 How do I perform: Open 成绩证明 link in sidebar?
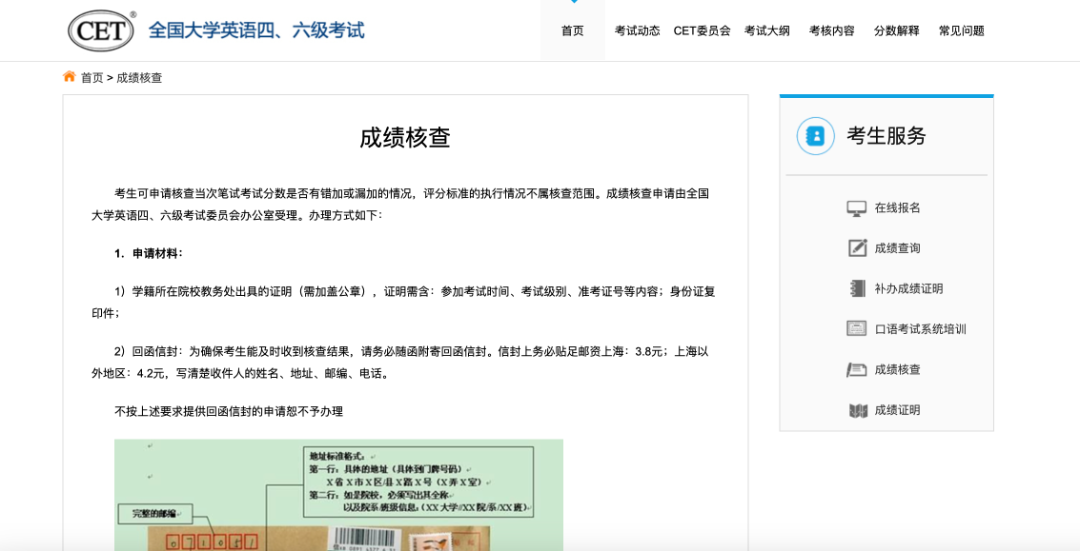[x=897, y=410]
